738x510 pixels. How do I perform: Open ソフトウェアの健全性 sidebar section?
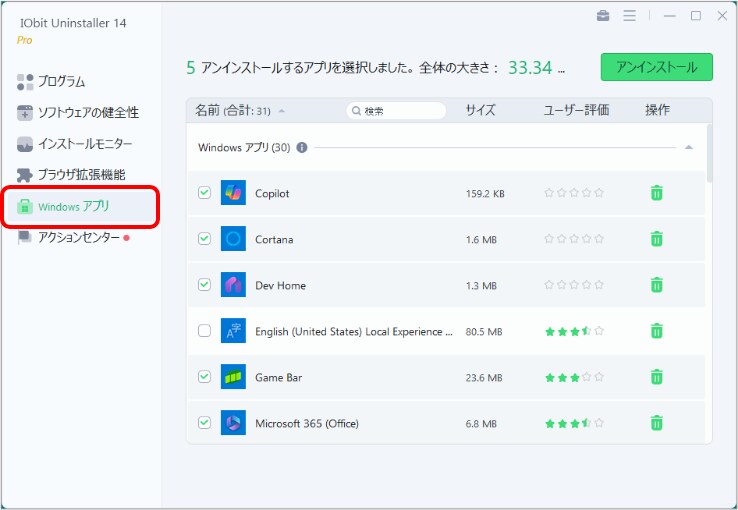(x=78, y=112)
